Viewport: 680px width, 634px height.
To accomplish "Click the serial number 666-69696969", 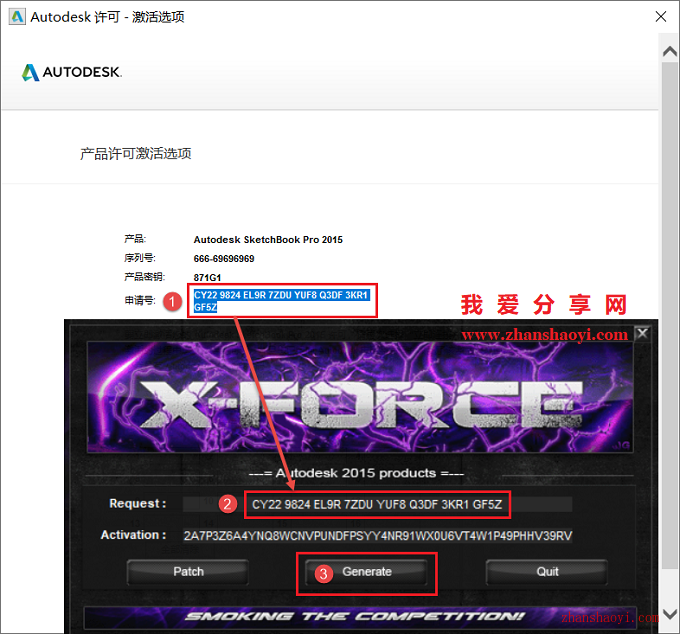I will click(x=224, y=259).
